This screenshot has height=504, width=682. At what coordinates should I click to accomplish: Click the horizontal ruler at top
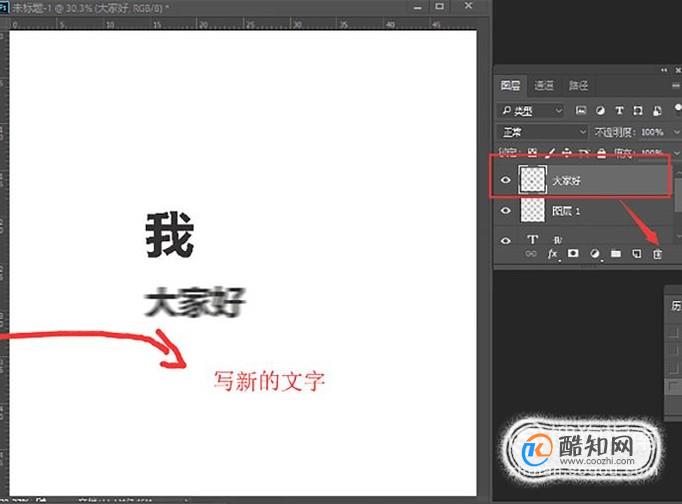tap(244, 24)
